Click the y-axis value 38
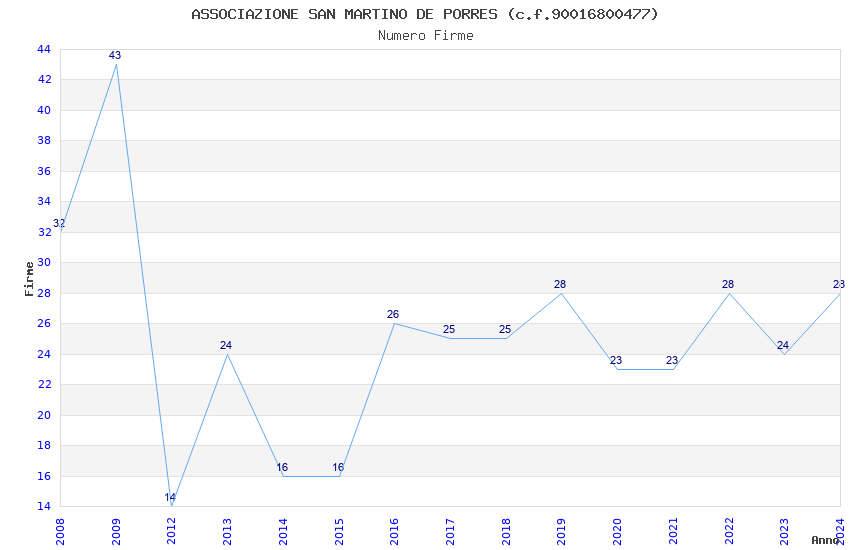The image size is (850, 550). (44, 140)
